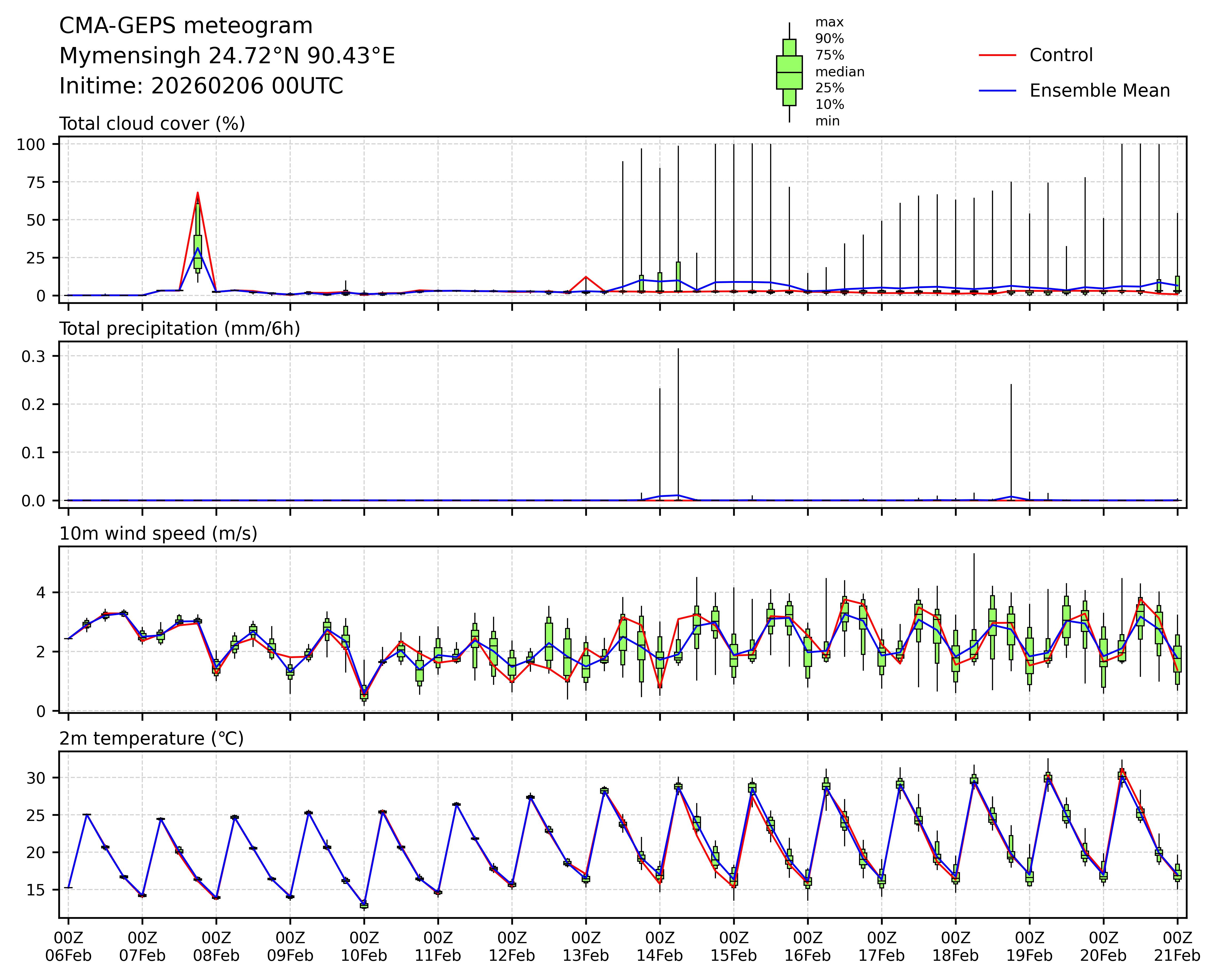Image resolution: width=1217 pixels, height=980 pixels.
Task: Click the 00Z 14Feb x-axis tick label
Action: [x=660, y=947]
